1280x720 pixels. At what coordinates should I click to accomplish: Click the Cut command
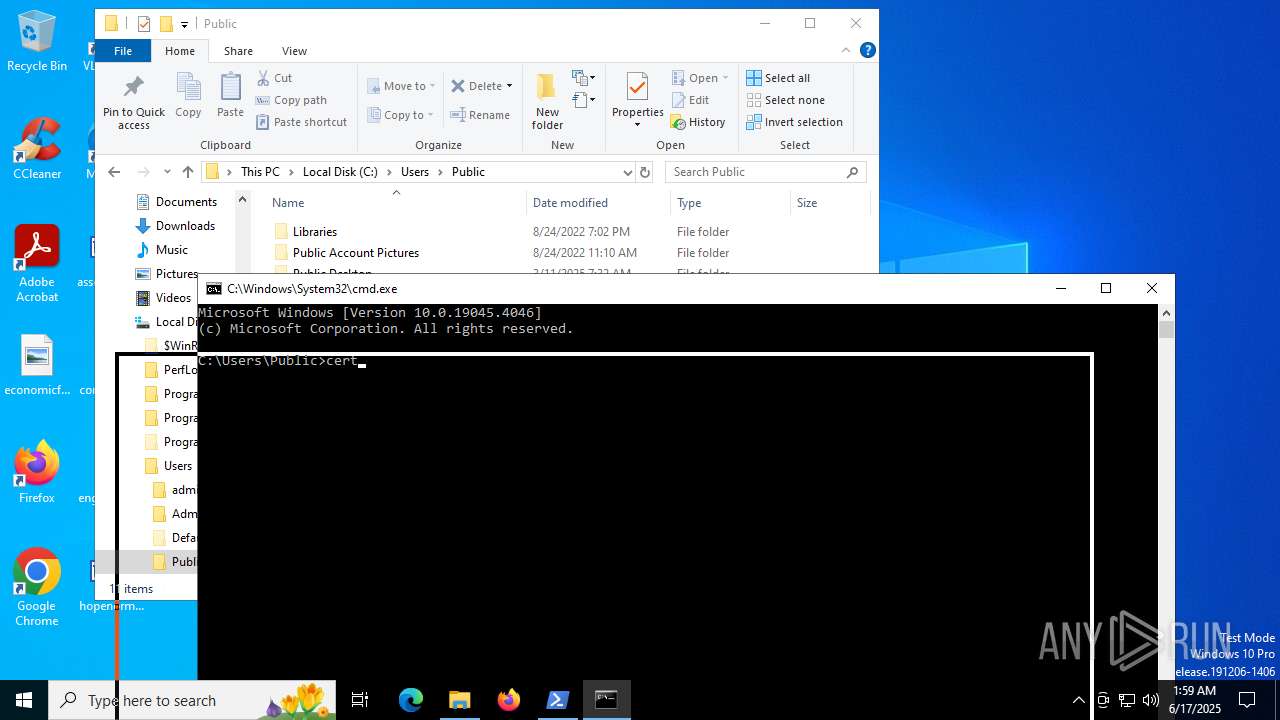[x=274, y=78]
